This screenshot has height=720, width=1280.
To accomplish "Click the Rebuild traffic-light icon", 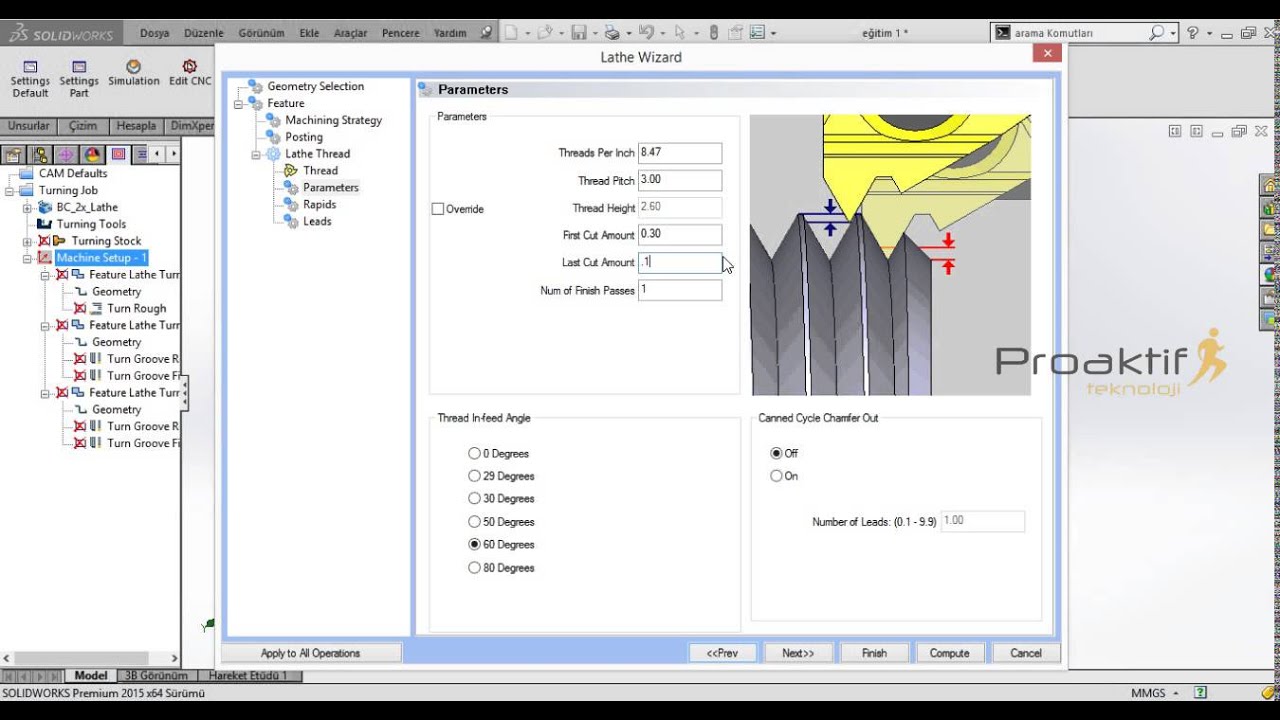I will tap(713, 32).
